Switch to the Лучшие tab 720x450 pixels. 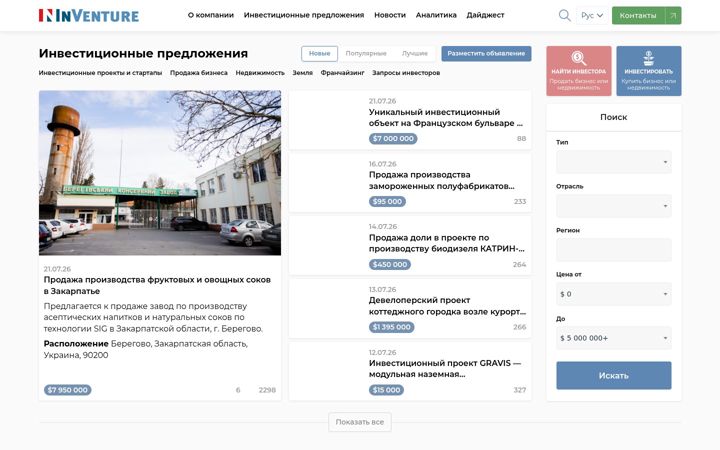click(415, 54)
